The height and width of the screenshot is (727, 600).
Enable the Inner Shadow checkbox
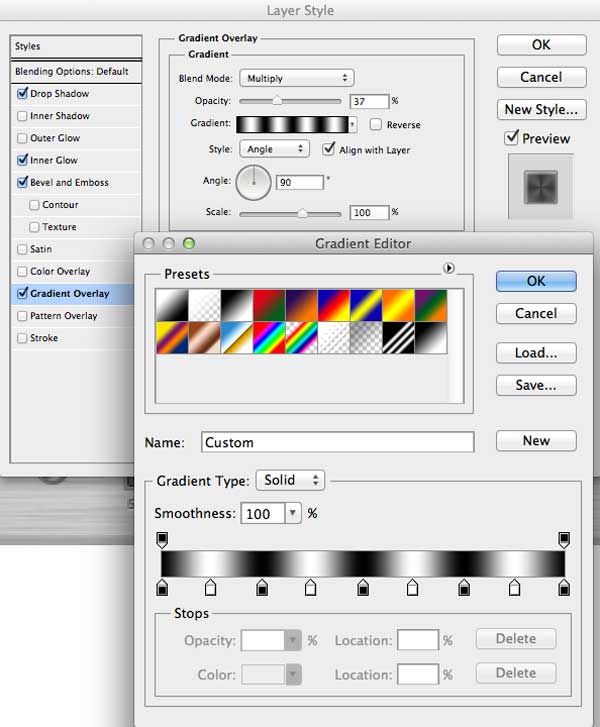tap(22, 116)
